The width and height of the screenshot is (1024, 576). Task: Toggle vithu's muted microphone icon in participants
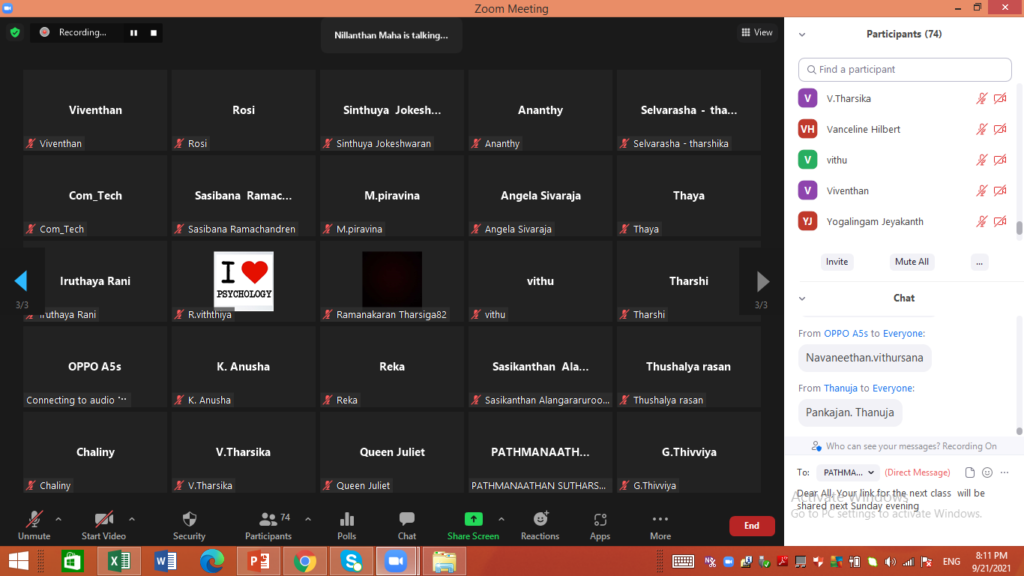click(x=982, y=160)
